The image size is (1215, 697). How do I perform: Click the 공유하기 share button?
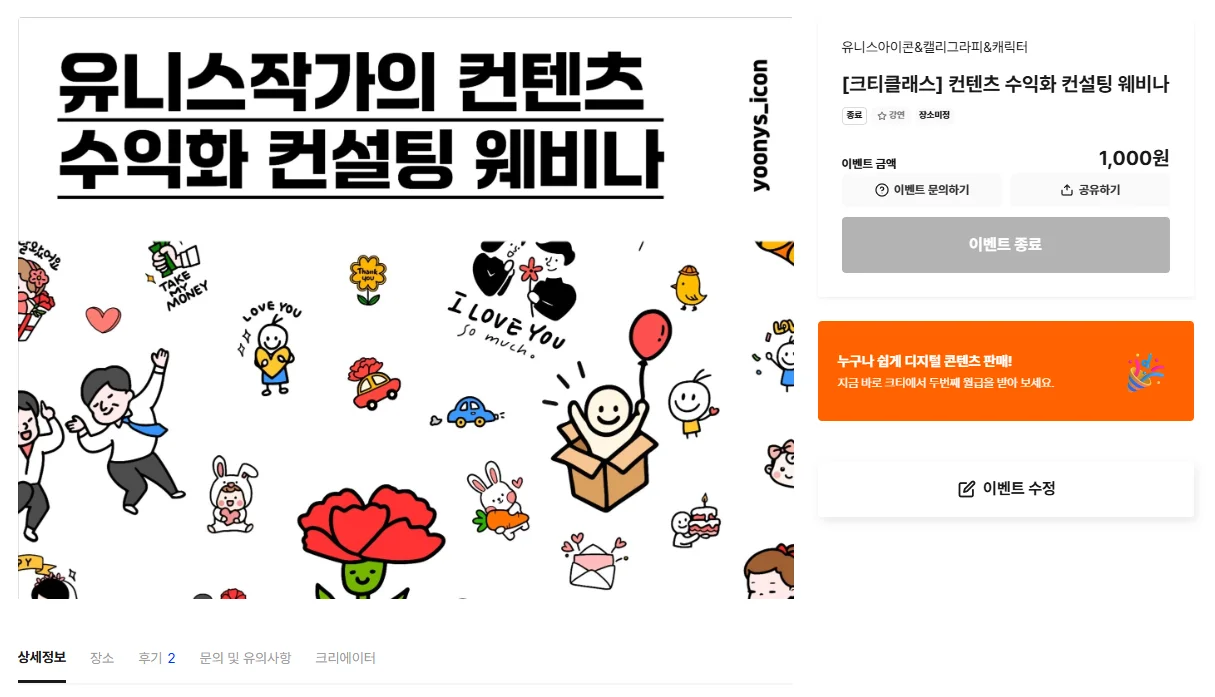click(1090, 190)
